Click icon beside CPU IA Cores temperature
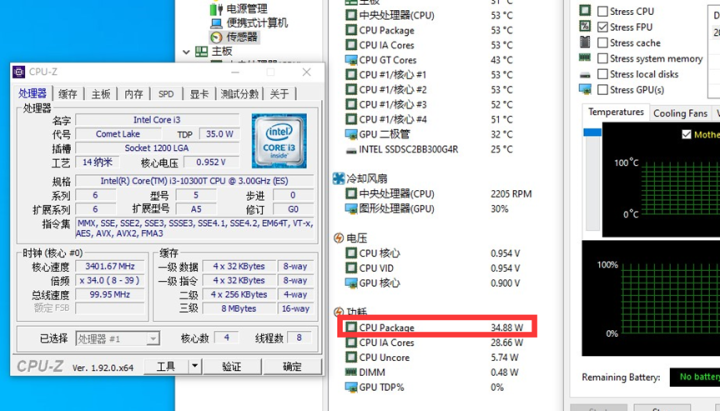Image resolution: width=720 pixels, height=411 pixels. (x=351, y=45)
